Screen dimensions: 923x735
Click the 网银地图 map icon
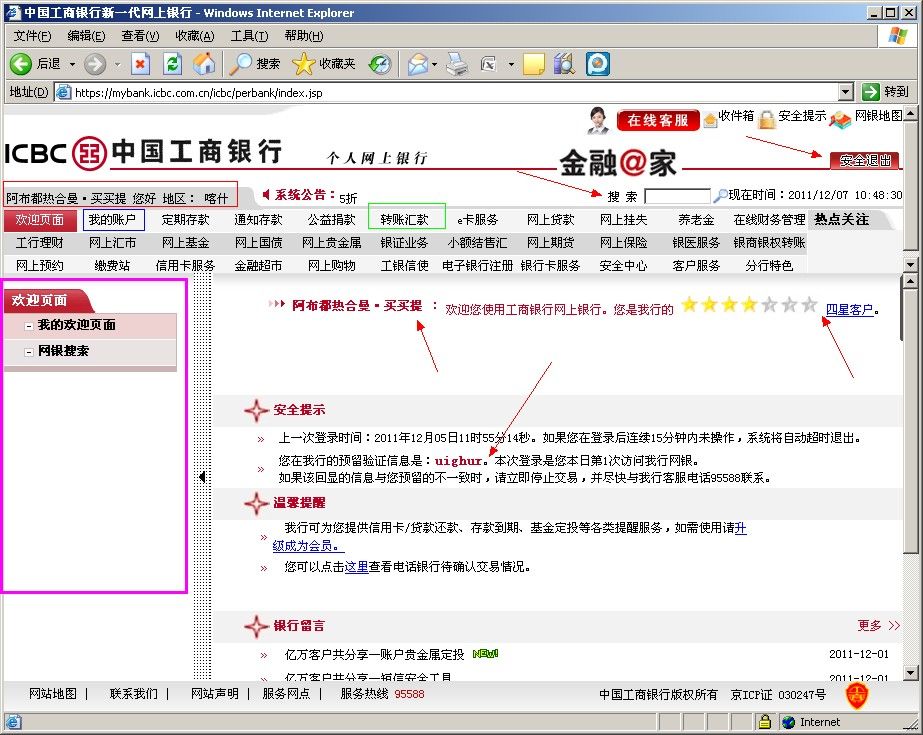(x=841, y=119)
